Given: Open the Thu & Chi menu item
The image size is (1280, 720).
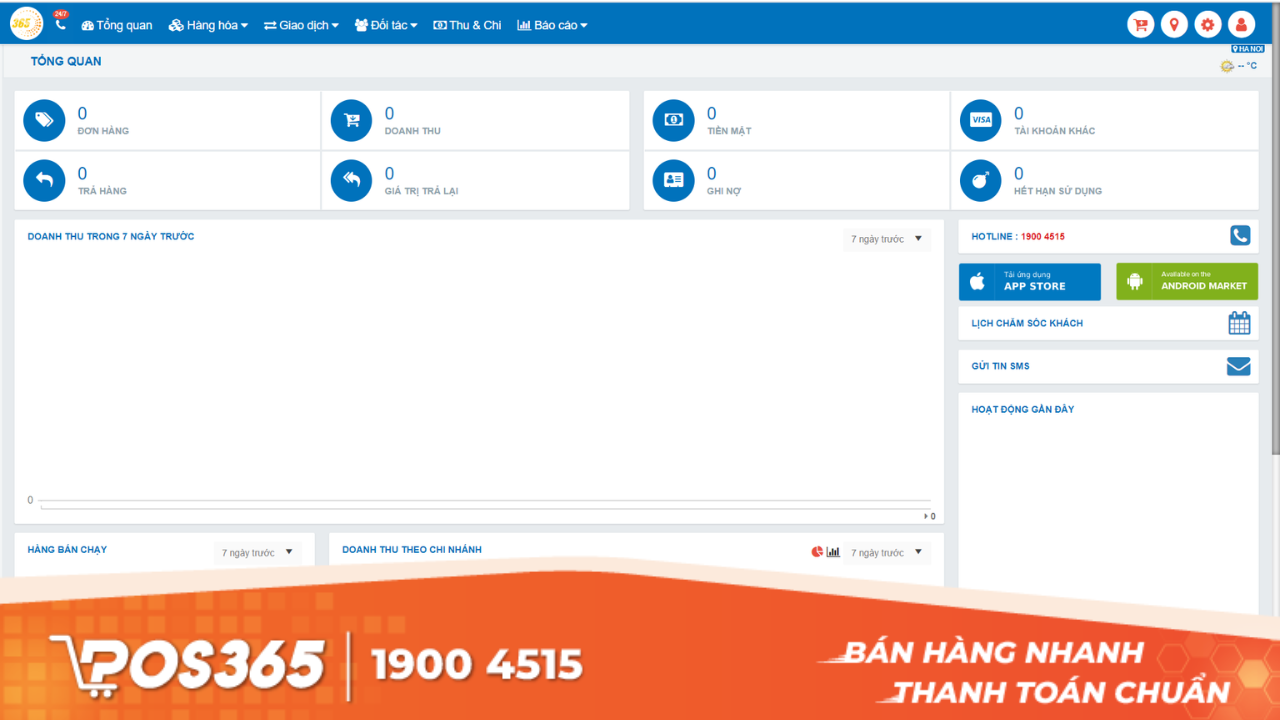Looking at the screenshot, I should click(467, 25).
